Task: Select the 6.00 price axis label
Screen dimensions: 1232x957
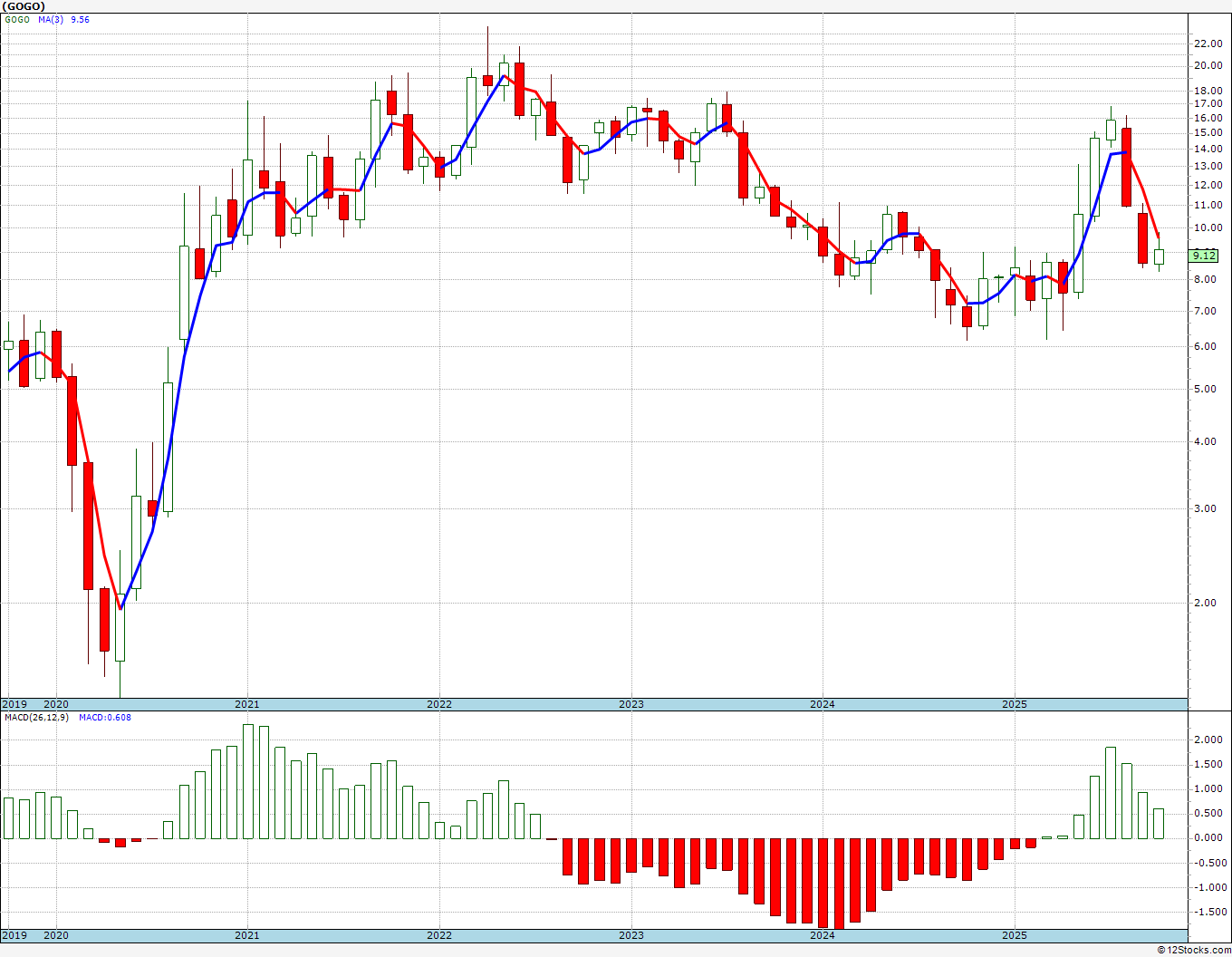Action: coord(1204,346)
